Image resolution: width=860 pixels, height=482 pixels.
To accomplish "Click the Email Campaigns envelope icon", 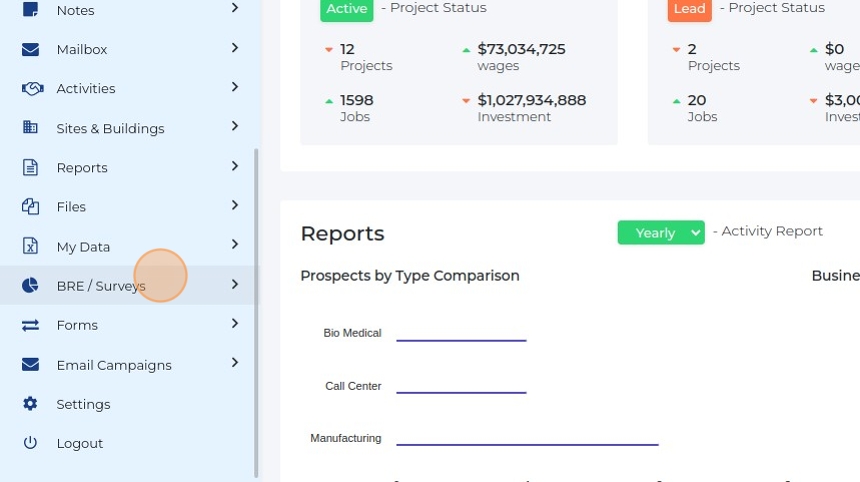I will (x=31, y=365).
